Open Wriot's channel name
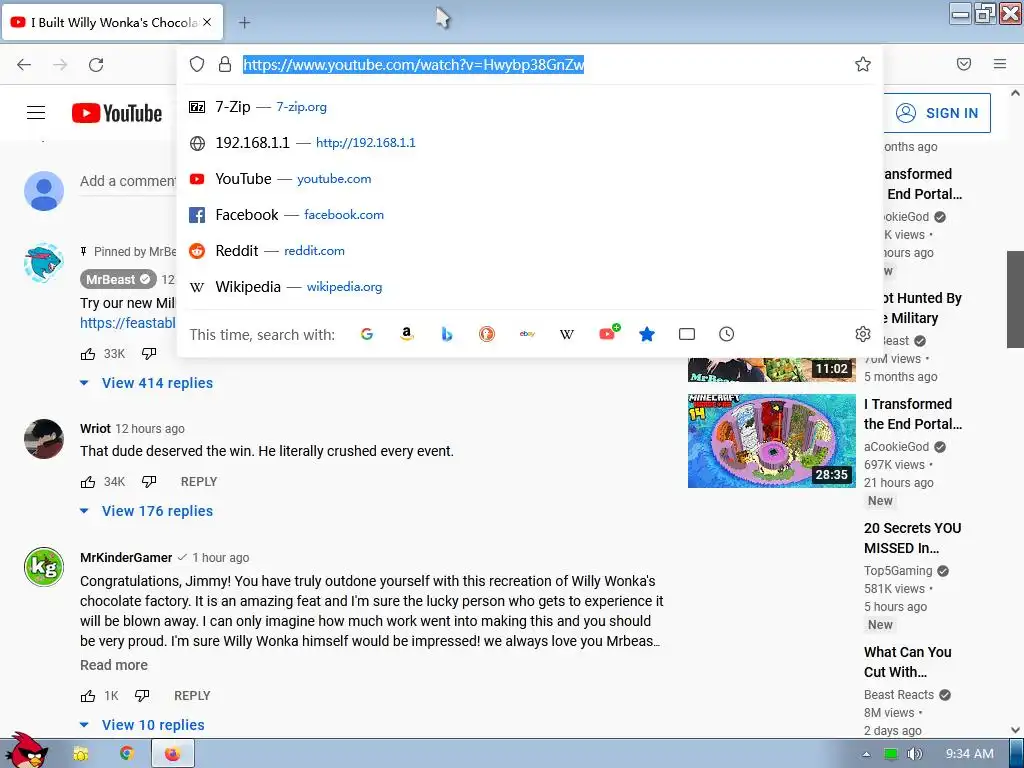 click(x=95, y=428)
